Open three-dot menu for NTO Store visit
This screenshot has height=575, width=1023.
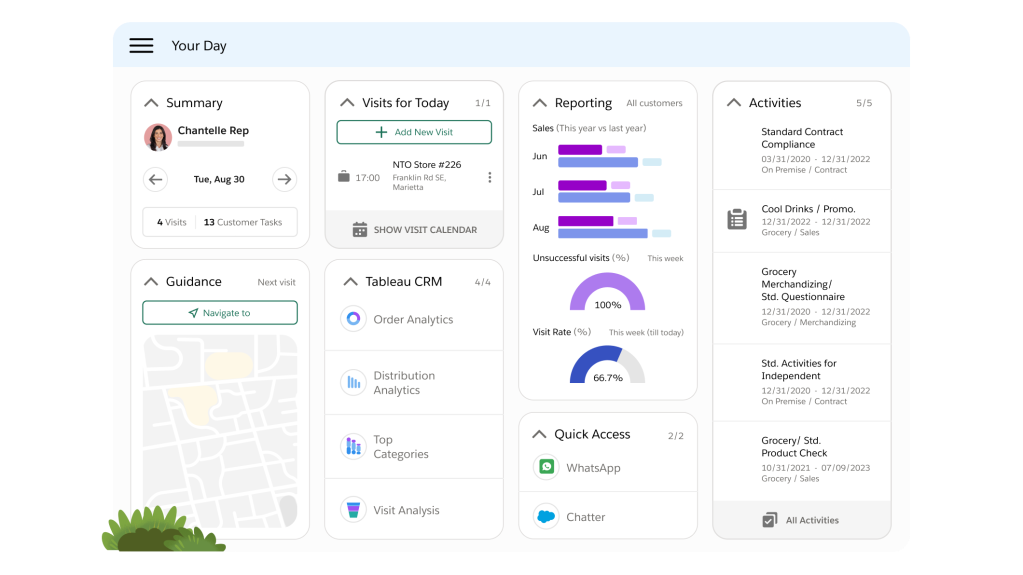coord(489,177)
